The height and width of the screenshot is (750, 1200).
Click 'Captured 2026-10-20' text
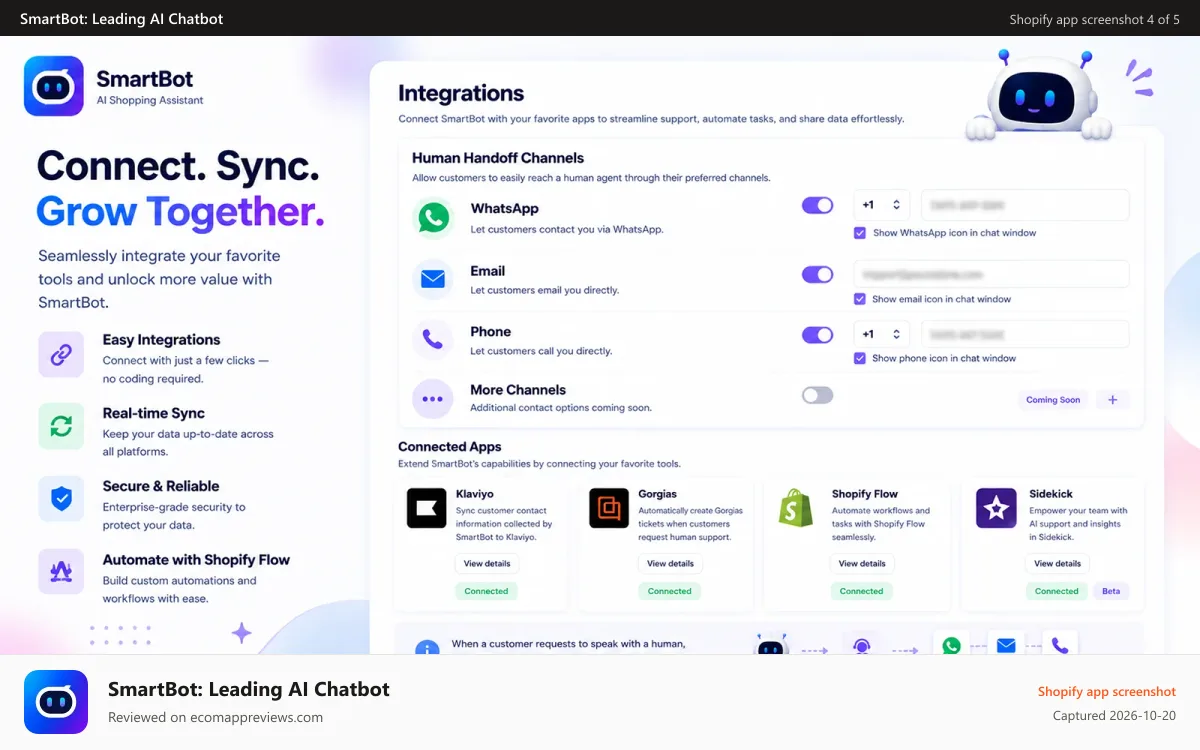pos(1115,716)
